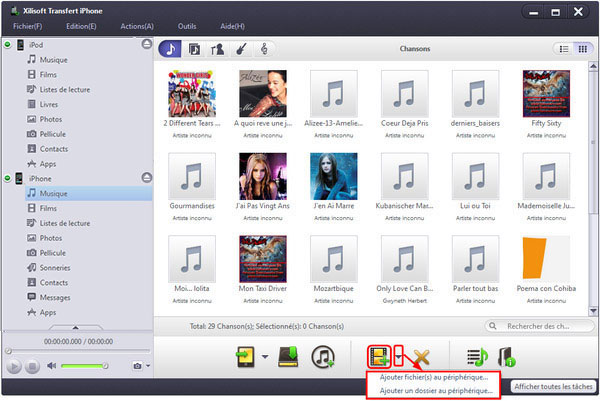The image size is (600, 401).
Task: Click the device info icon
Action: coord(507,357)
